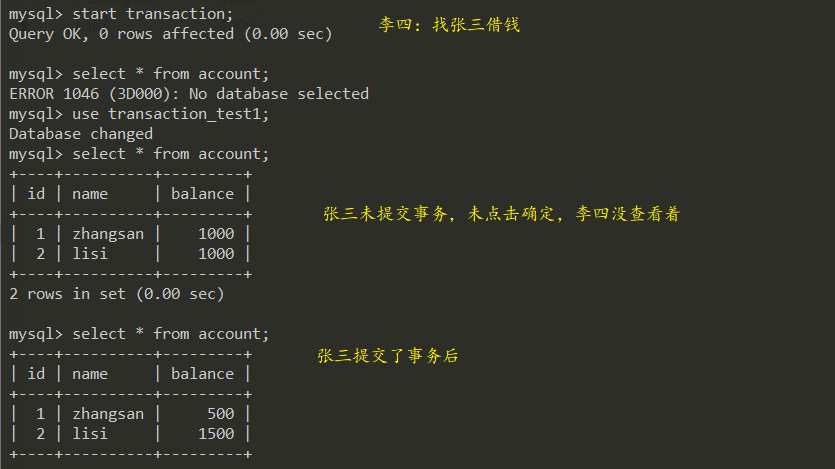
Task: Click the 'balance' header in second table
Action: coord(202,374)
